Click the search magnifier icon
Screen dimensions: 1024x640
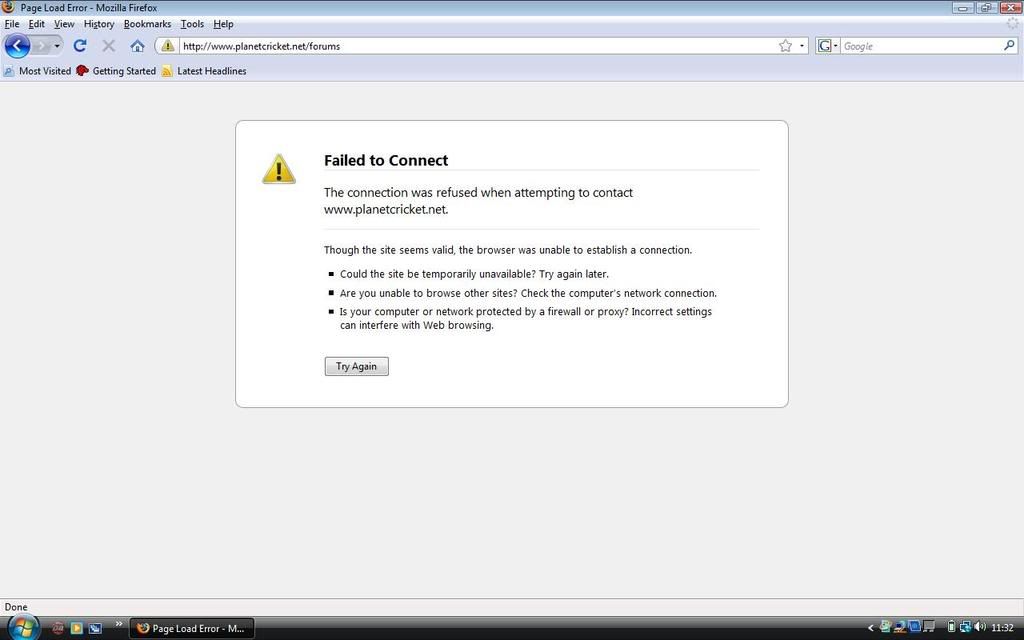point(1009,46)
